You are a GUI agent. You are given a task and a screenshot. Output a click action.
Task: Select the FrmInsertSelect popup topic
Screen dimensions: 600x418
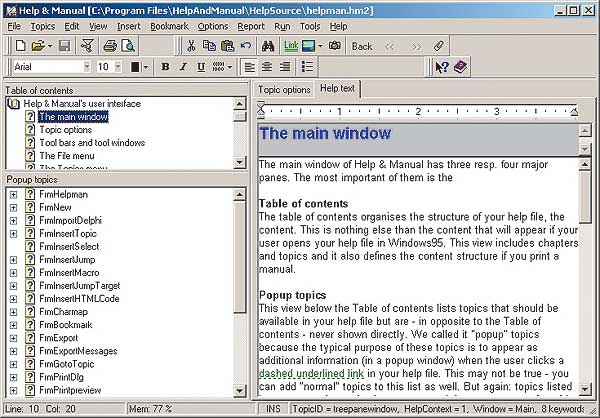point(69,247)
